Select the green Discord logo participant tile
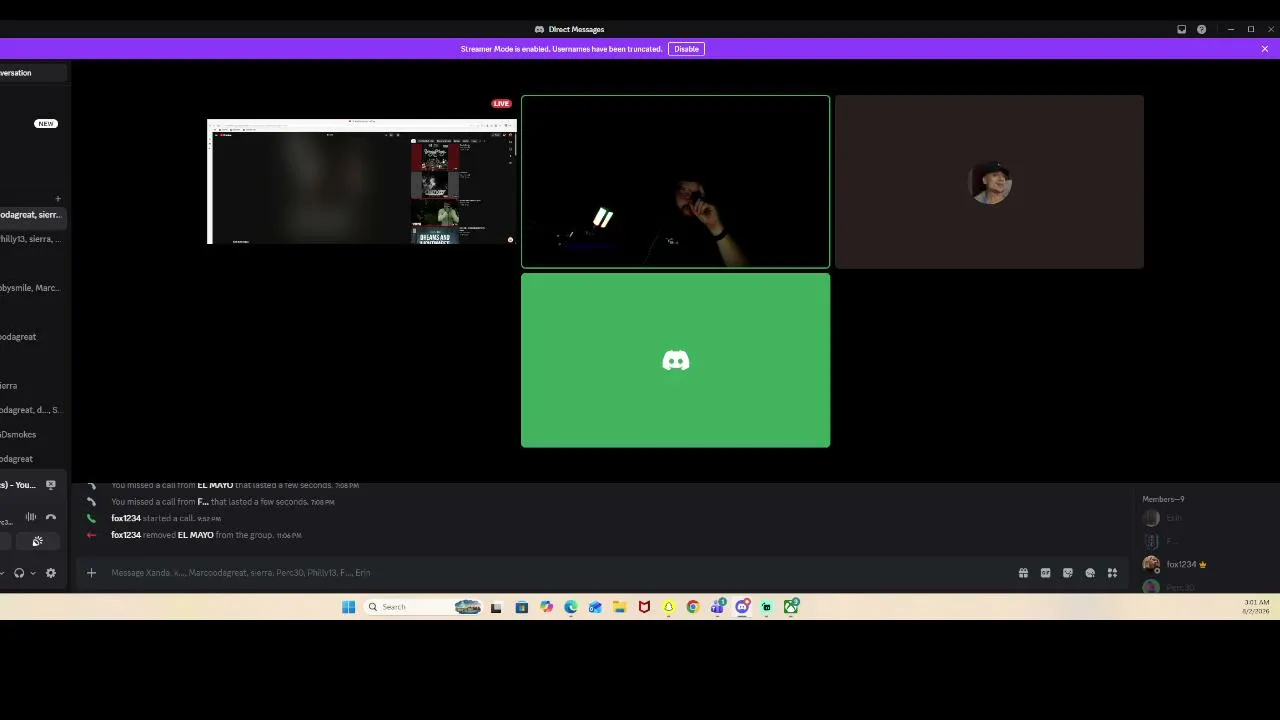Screen dimensions: 1280x720 pos(675,360)
